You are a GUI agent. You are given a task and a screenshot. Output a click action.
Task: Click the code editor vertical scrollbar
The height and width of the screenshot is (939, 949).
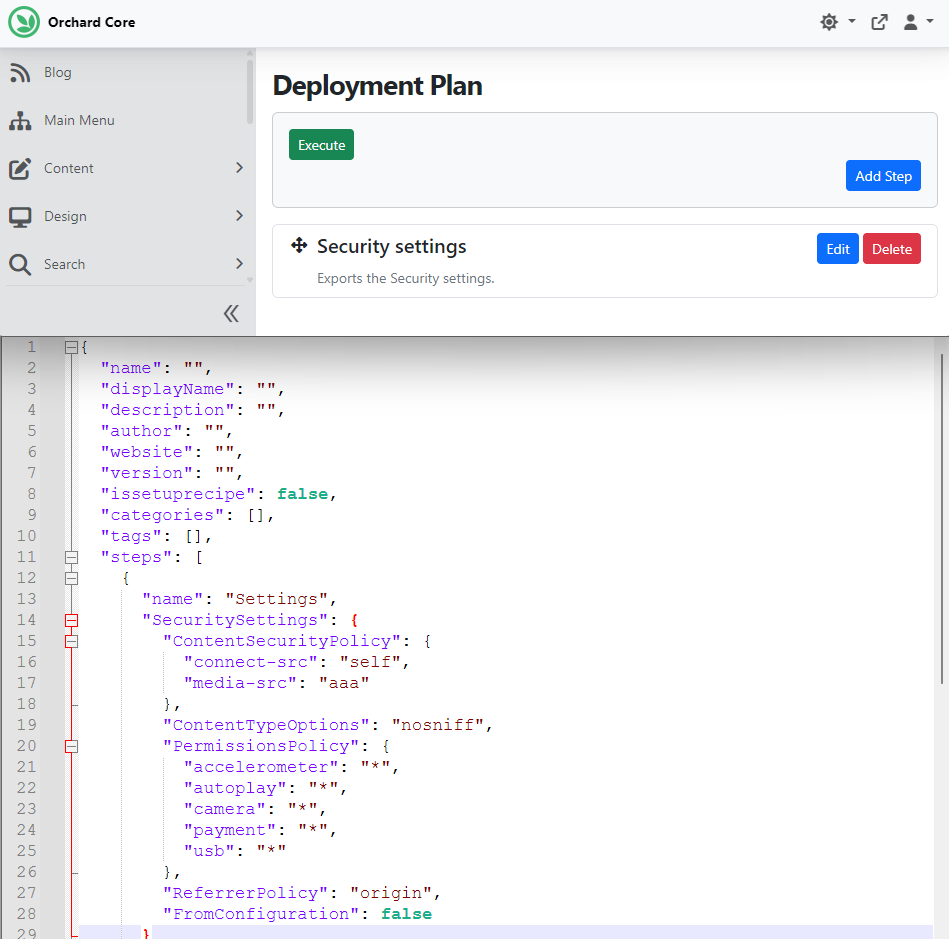click(942, 519)
